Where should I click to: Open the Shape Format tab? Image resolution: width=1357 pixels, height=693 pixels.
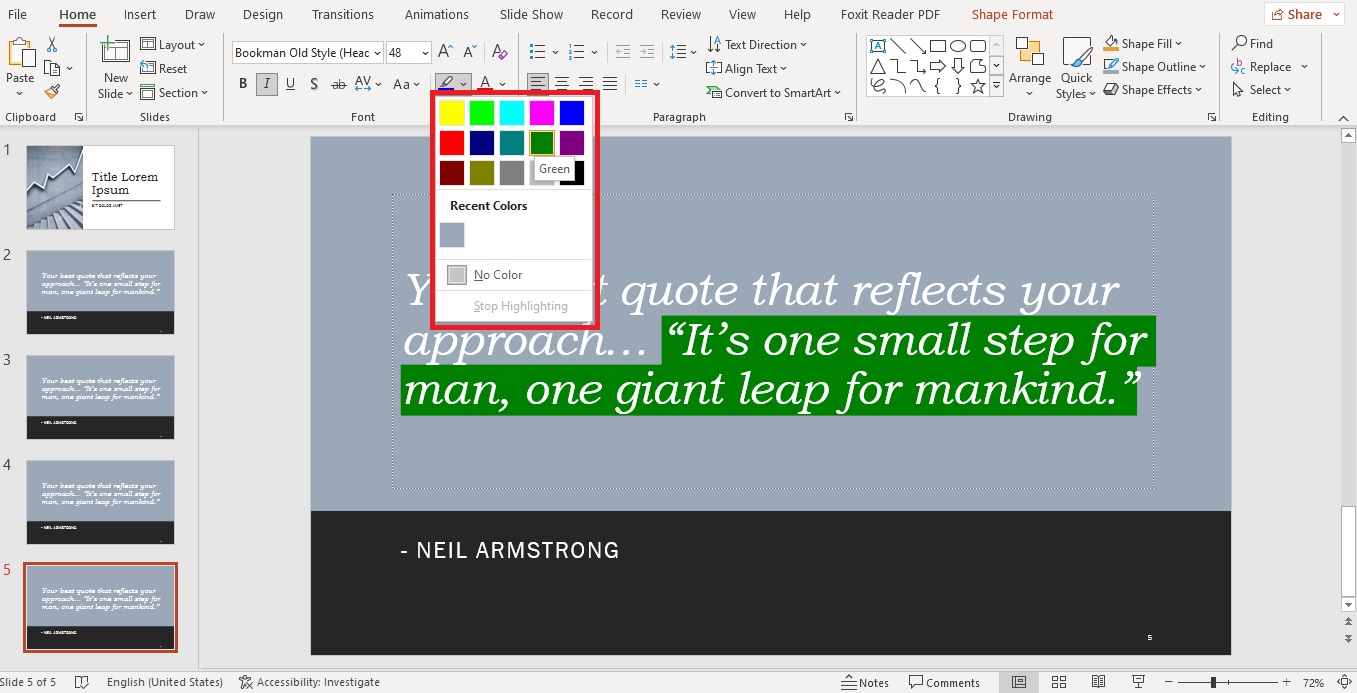click(x=1011, y=14)
